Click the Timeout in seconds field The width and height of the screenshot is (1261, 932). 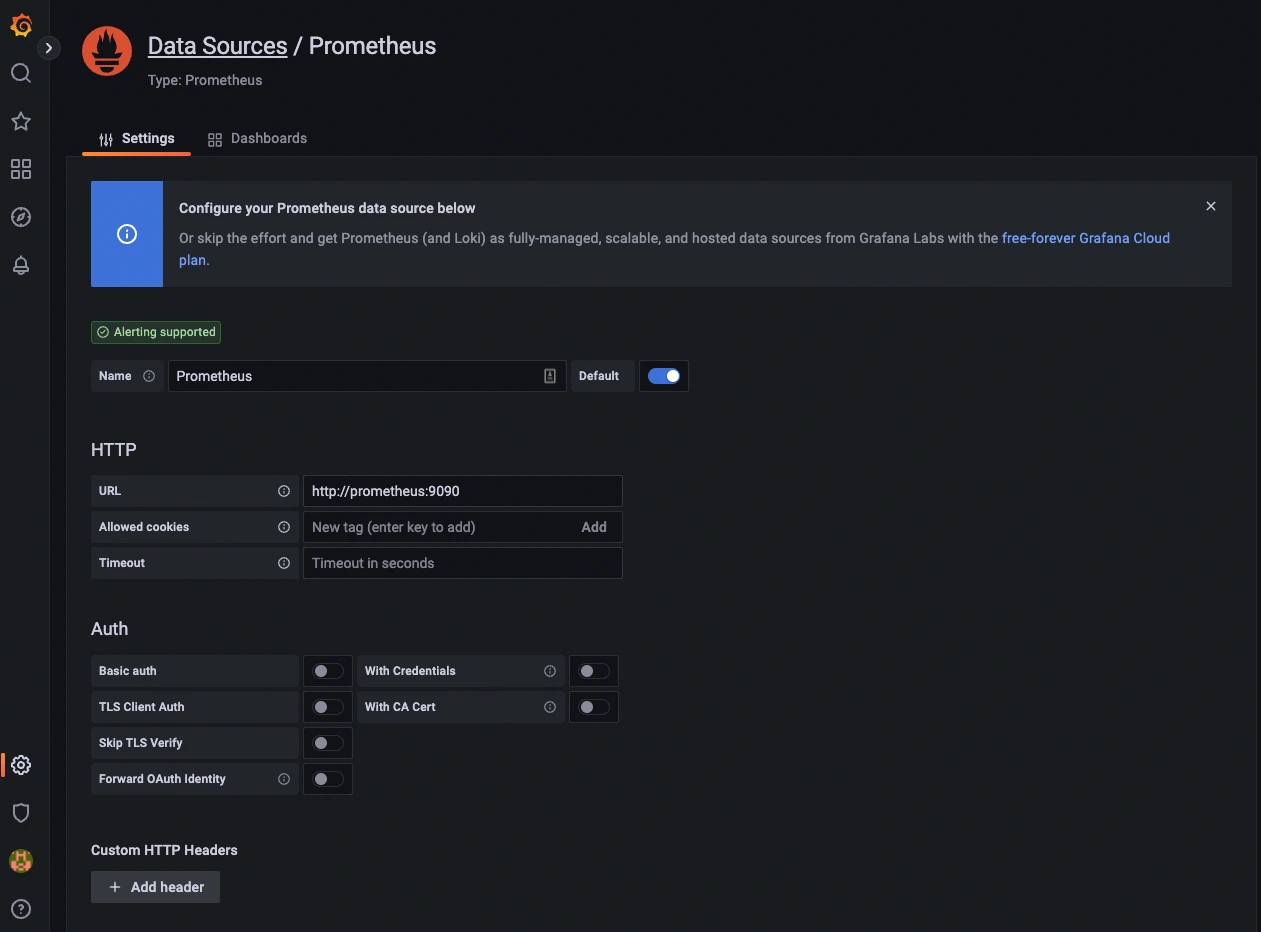point(463,563)
